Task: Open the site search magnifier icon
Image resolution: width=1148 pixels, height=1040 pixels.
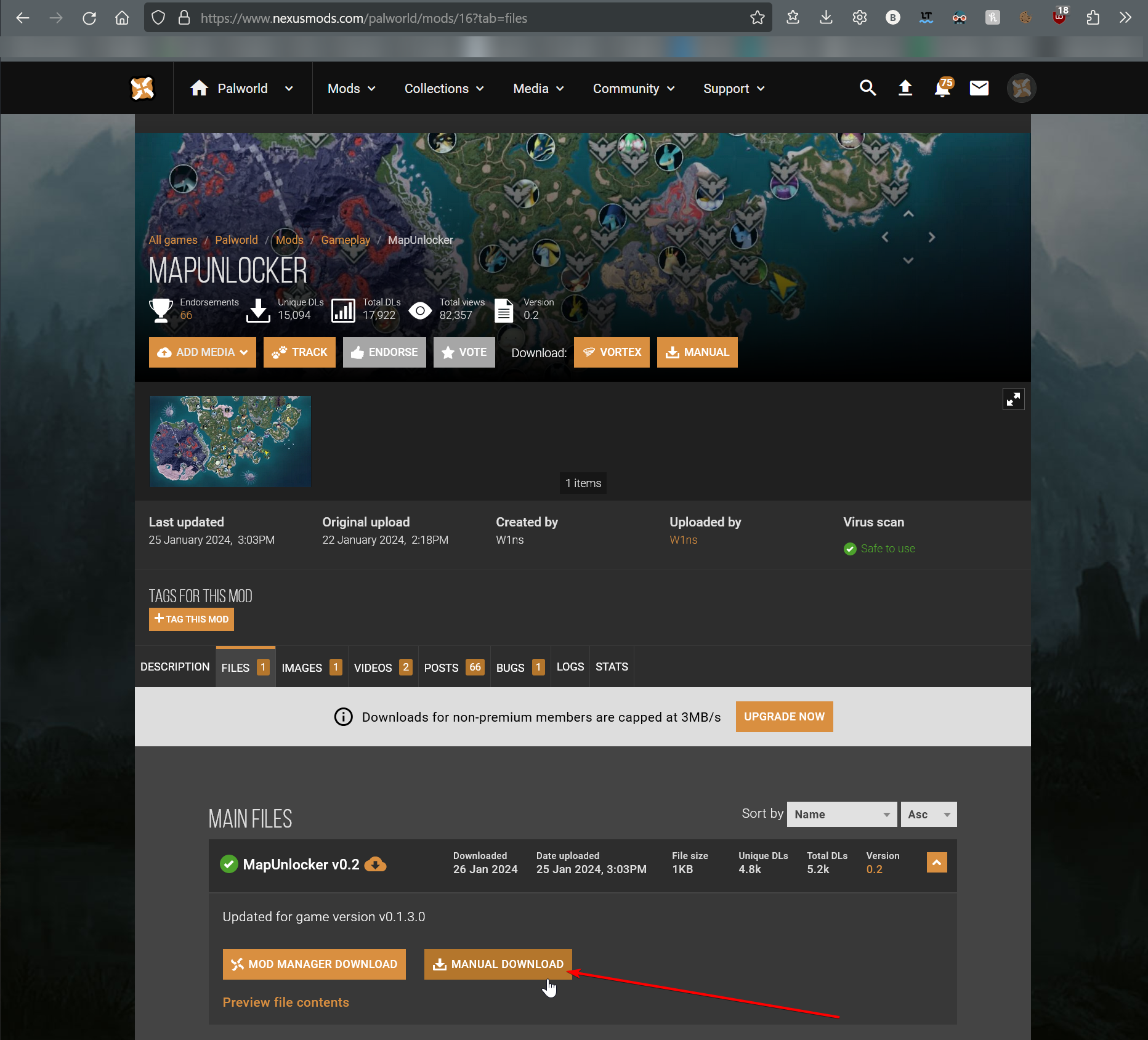Action: tap(868, 88)
